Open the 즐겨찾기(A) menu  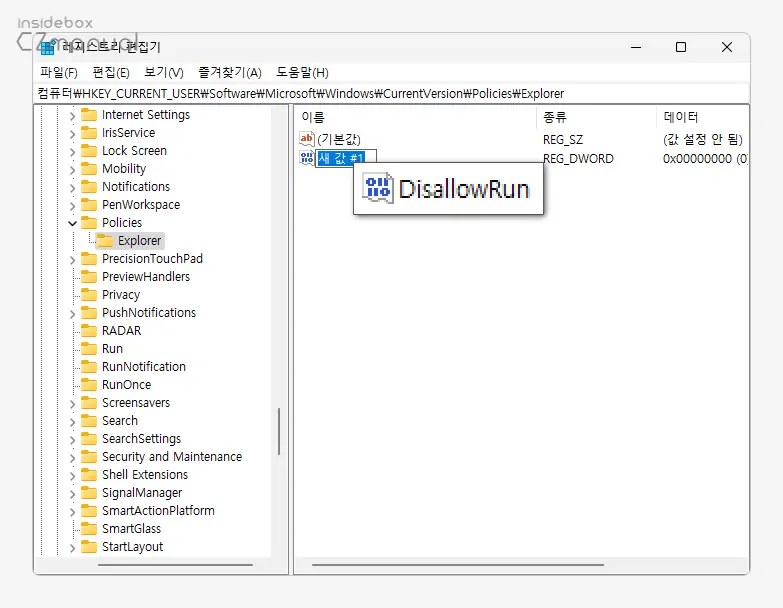229,72
